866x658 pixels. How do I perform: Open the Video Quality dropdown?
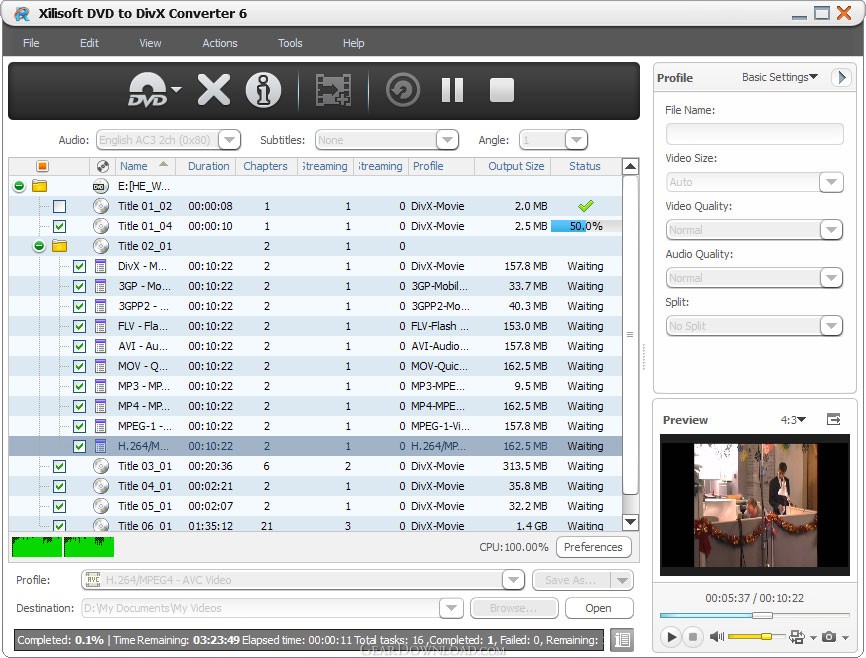(831, 230)
